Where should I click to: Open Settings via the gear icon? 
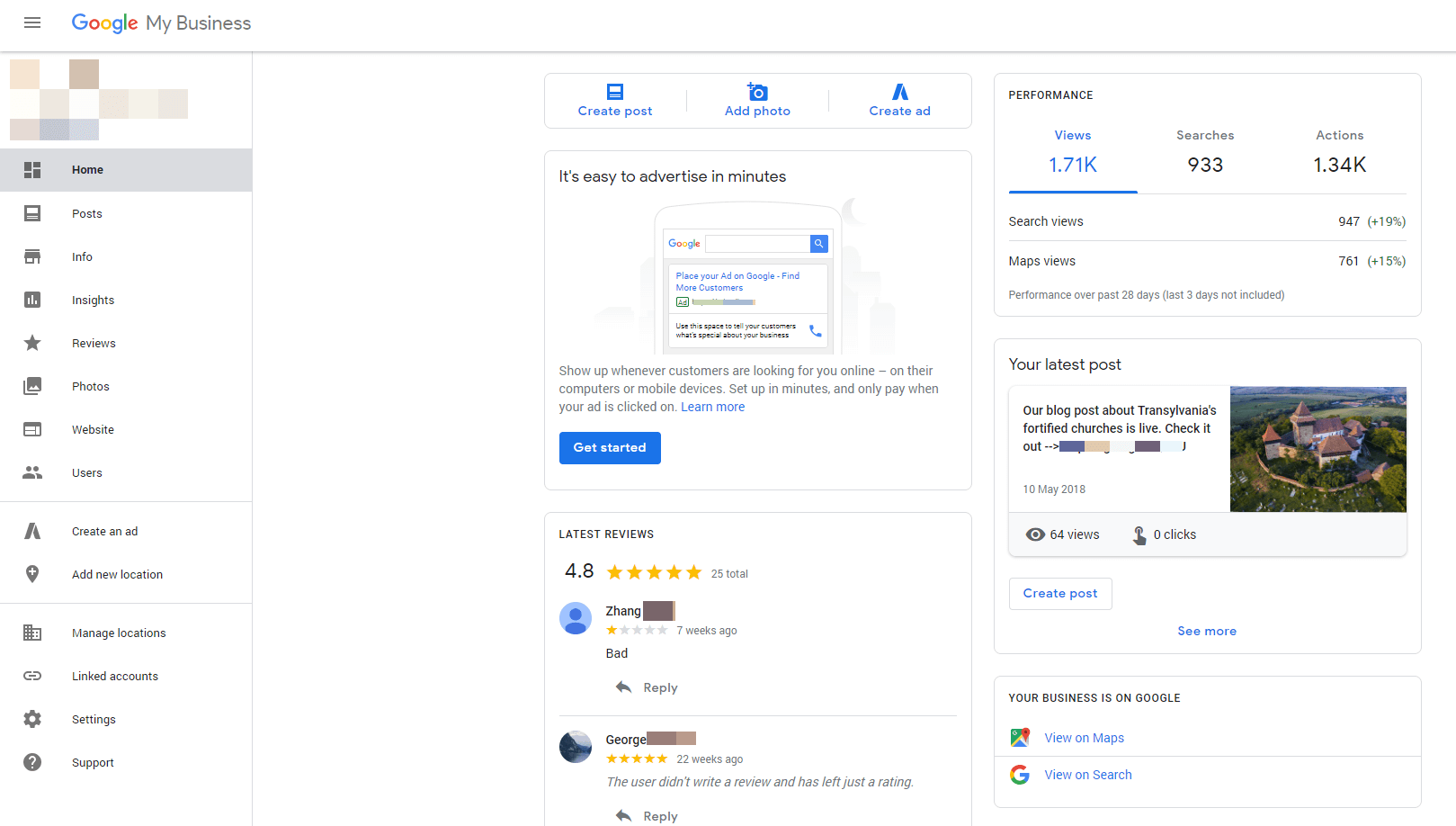point(32,719)
